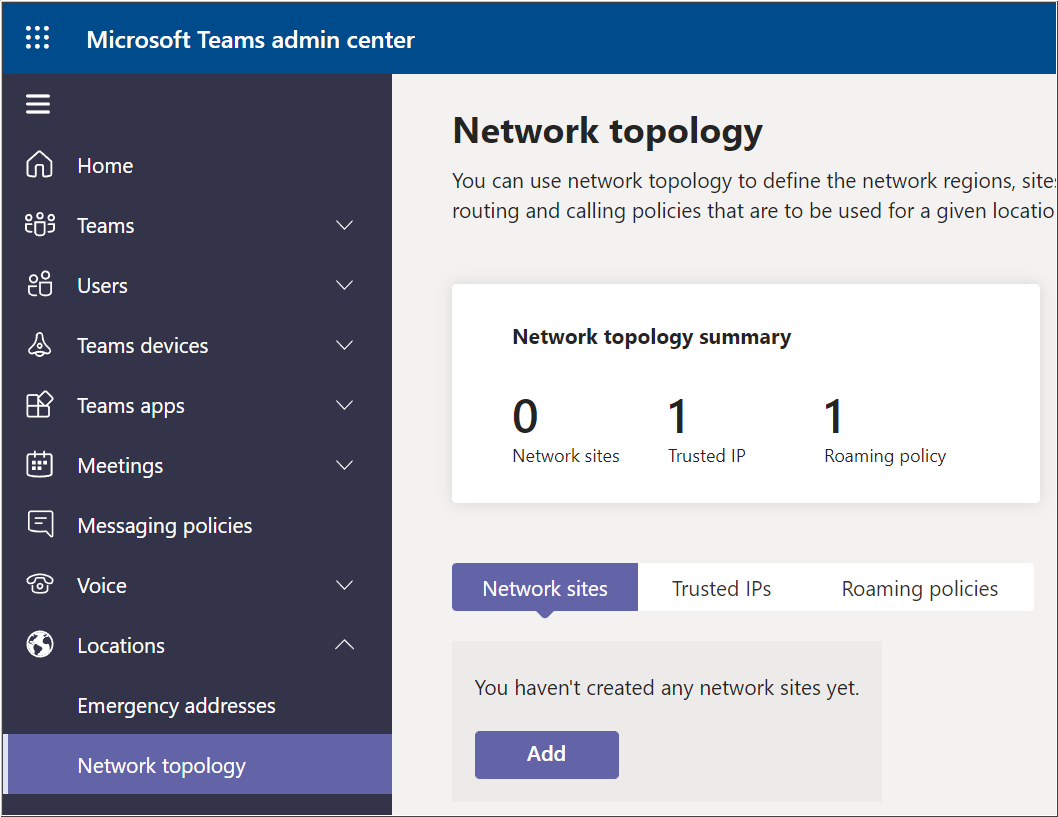Screen dimensions: 1058x817
Task: Open Messaging policies page
Action: click(197, 526)
